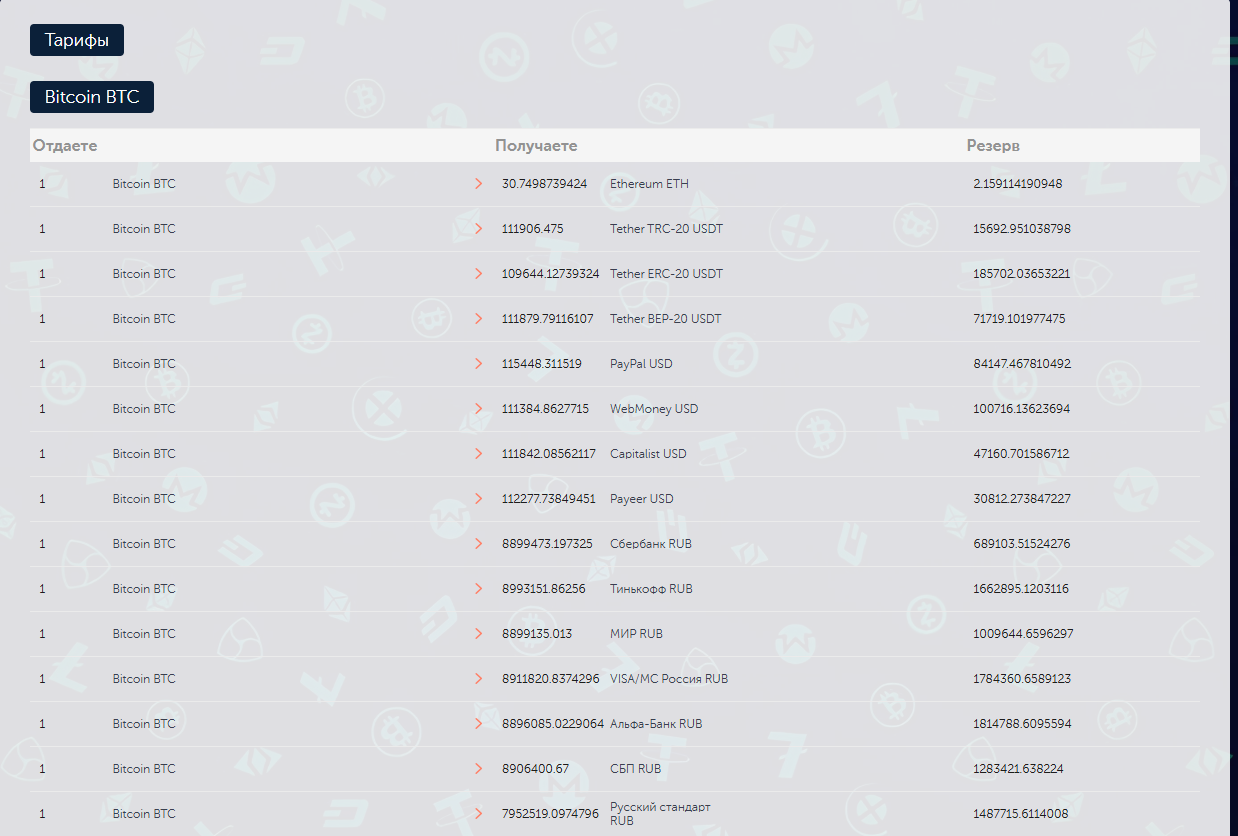Click the arrow icon in the Payeer USD row
Image resolution: width=1238 pixels, height=836 pixels.
tap(479, 499)
